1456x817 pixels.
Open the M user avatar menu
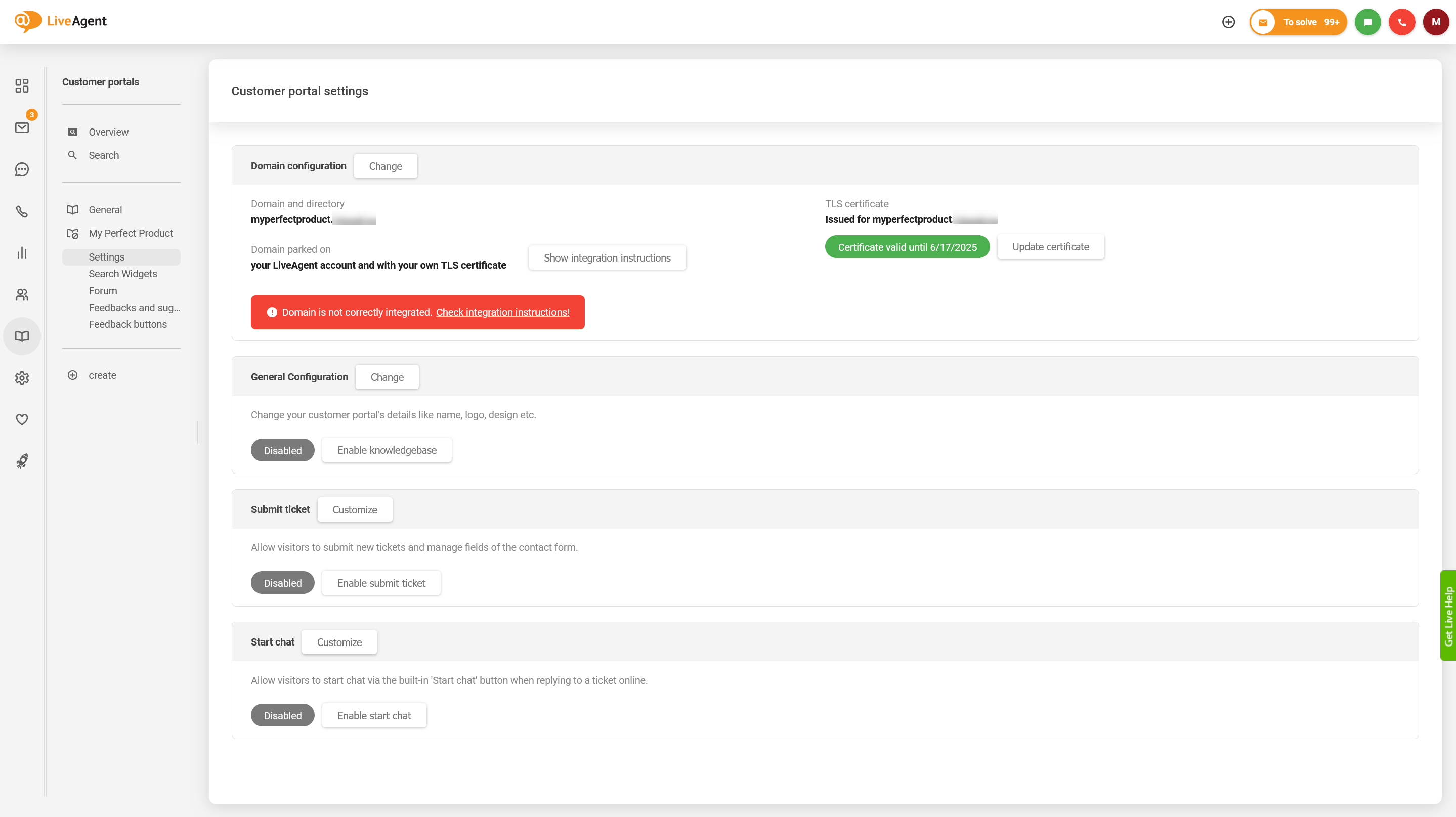1436,22
